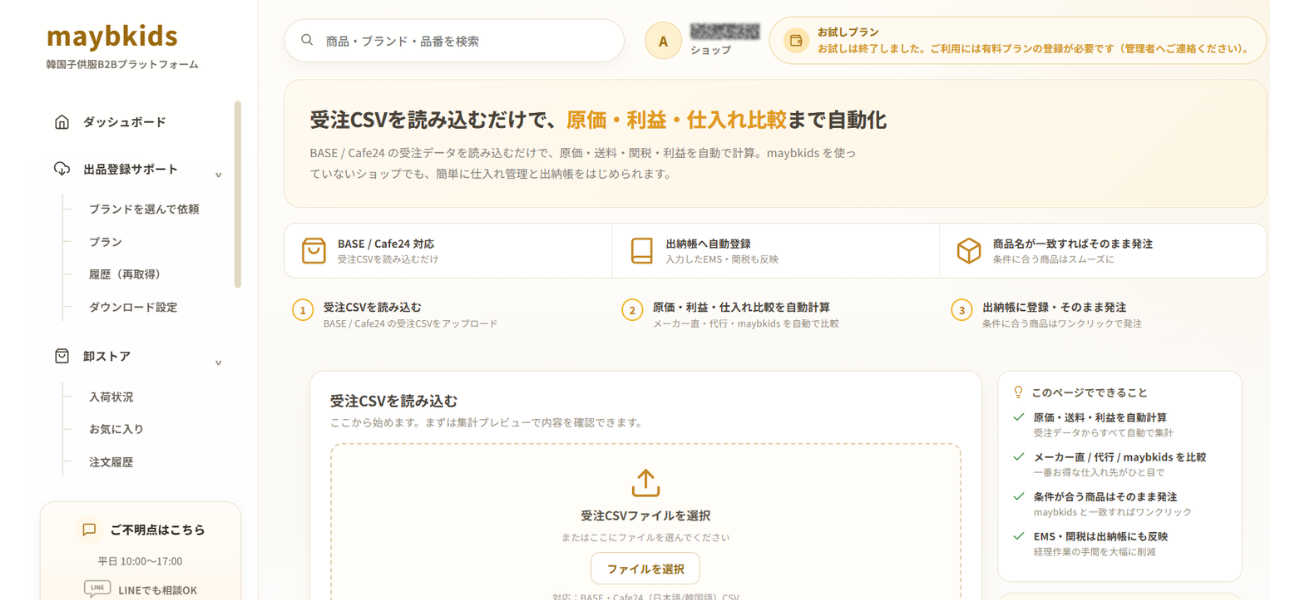
Task: Click the sidebar vertical scrollbar
Action: tap(237, 194)
